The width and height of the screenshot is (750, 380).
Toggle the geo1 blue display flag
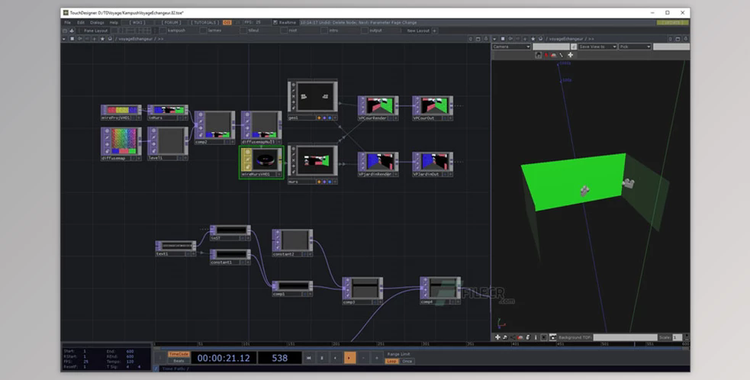(330, 117)
